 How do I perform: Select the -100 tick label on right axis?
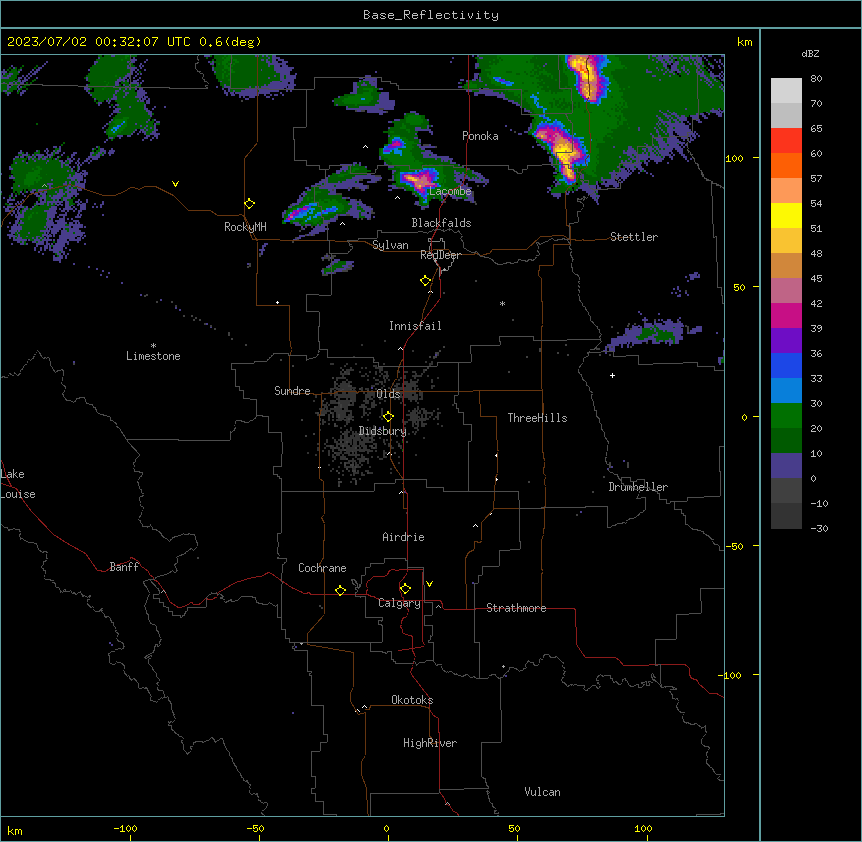pyautogui.click(x=731, y=675)
